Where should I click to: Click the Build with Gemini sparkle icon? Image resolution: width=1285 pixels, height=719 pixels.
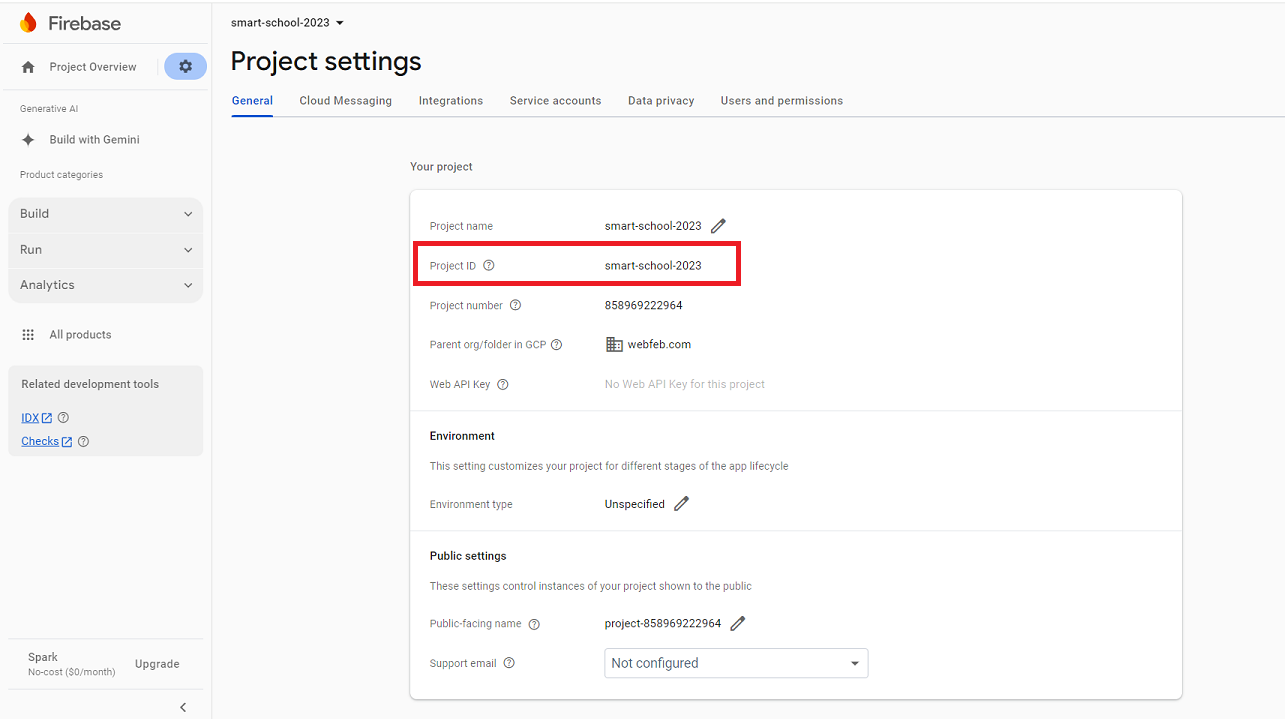28,140
